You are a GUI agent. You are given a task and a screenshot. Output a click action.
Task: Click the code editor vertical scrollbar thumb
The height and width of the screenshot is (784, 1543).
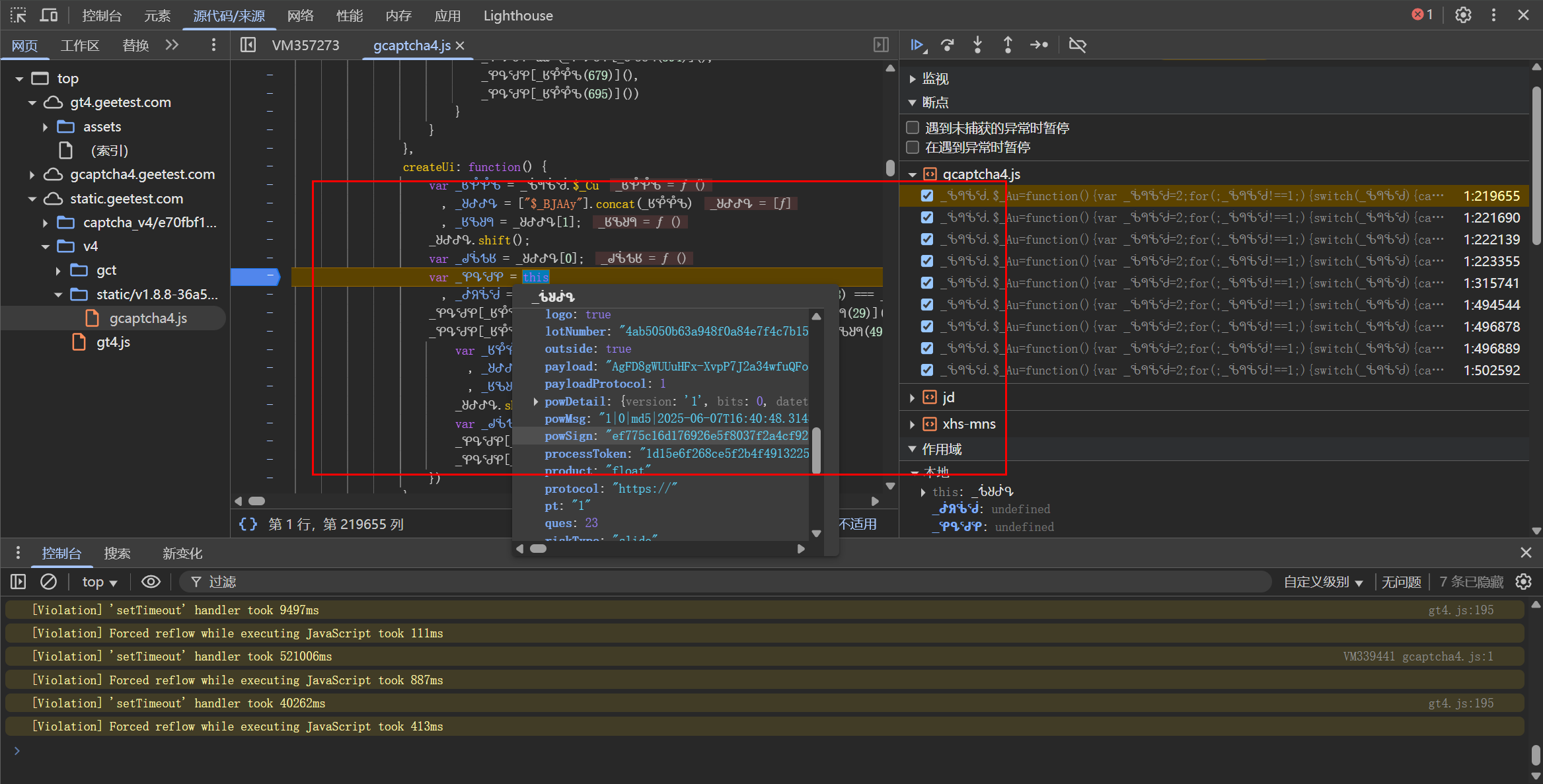click(x=890, y=167)
